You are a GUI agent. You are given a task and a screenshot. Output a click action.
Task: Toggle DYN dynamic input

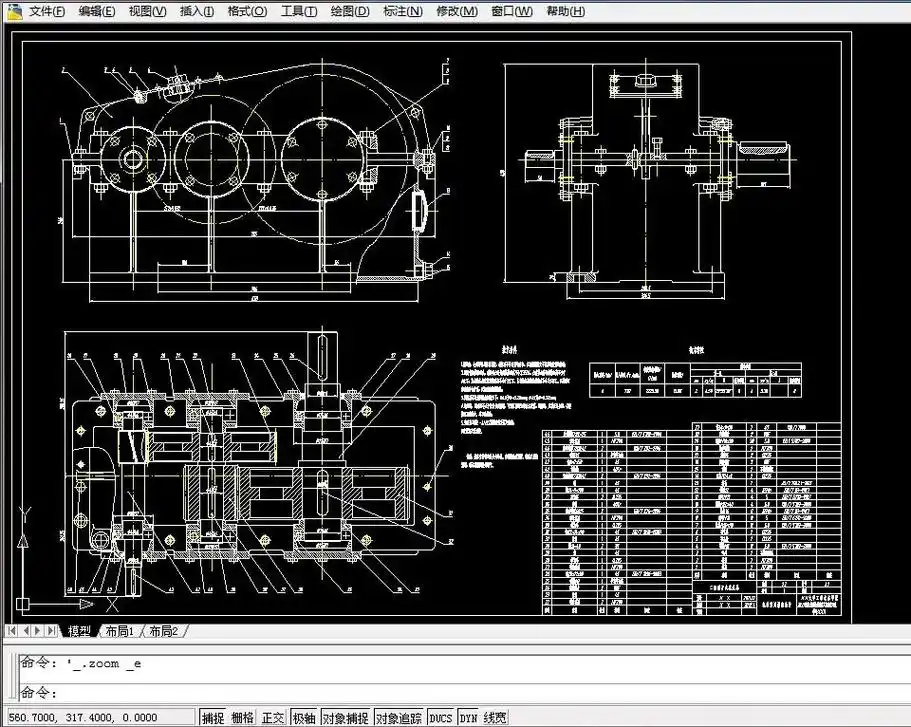[x=468, y=717]
